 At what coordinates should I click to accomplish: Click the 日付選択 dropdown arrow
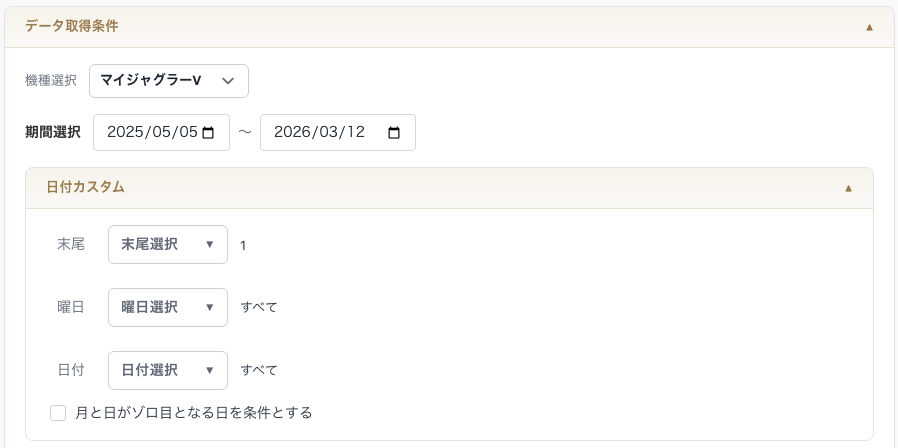209,370
